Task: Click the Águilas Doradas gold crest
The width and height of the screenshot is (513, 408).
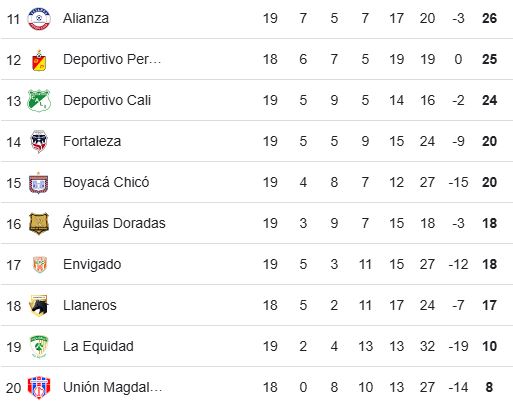Action: pos(39,224)
